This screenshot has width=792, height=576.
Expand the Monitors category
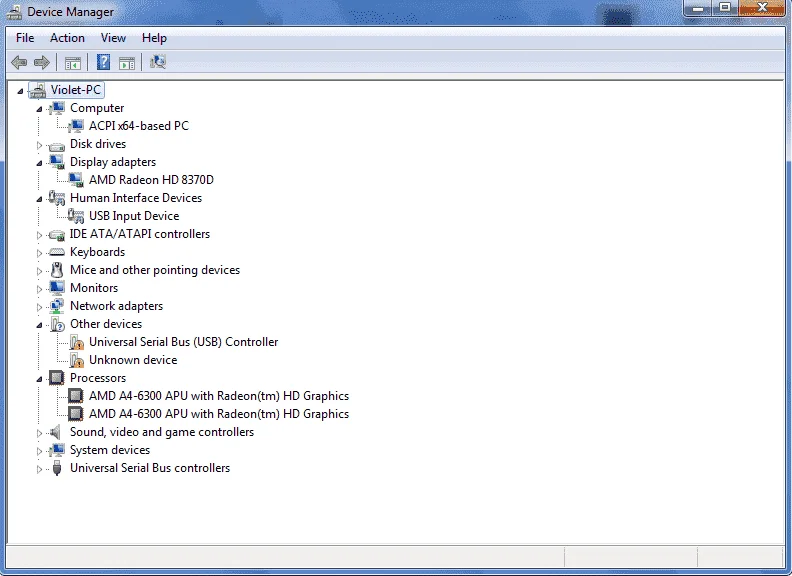pos(39,289)
